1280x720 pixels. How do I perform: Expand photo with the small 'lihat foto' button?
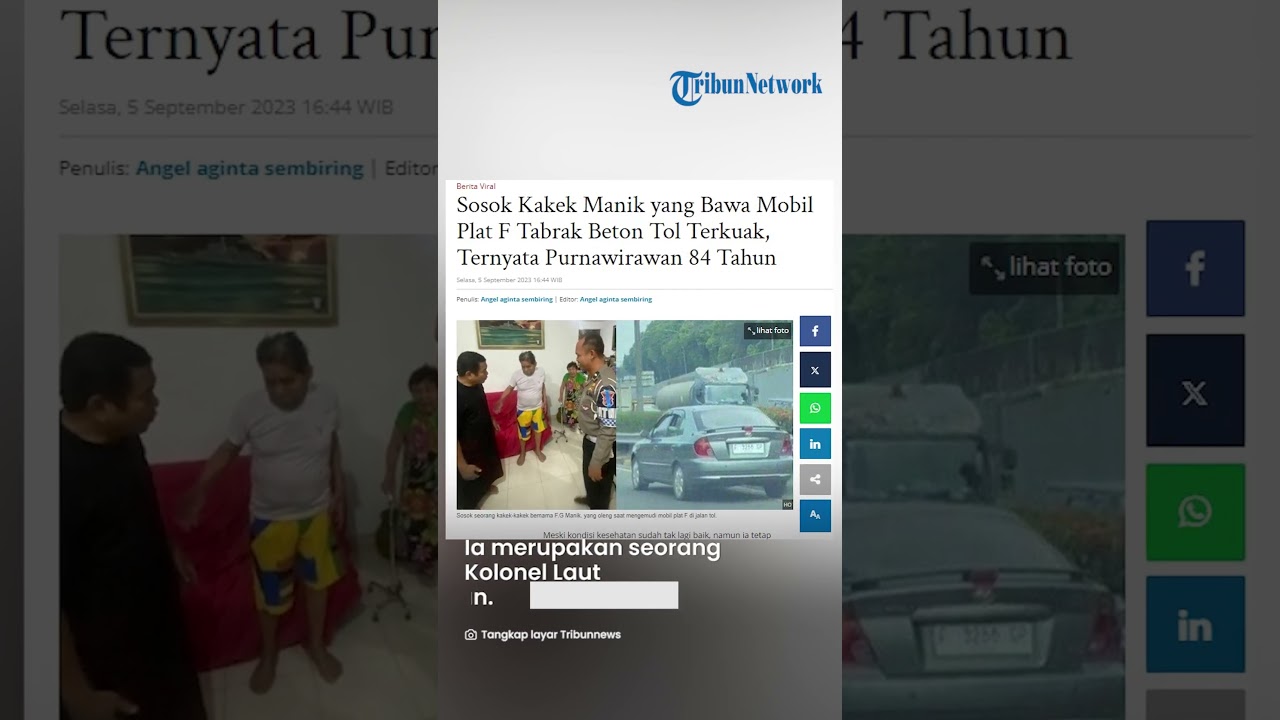[768, 331]
